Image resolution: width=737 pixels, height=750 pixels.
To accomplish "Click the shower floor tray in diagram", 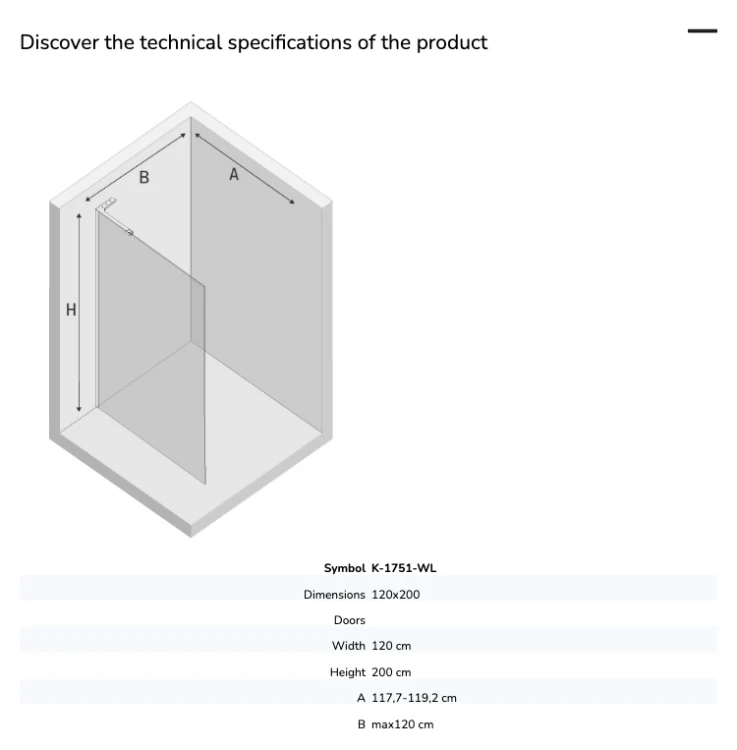I will coord(191,421).
